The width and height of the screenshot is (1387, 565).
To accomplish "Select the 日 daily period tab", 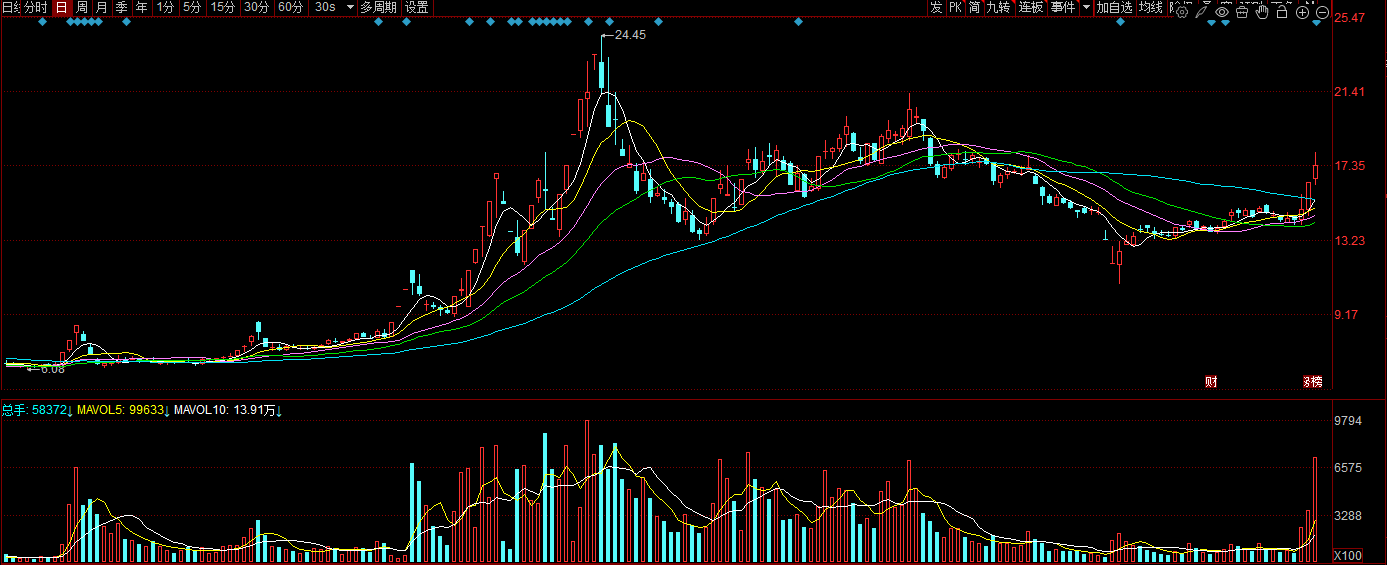I will pos(61,7).
